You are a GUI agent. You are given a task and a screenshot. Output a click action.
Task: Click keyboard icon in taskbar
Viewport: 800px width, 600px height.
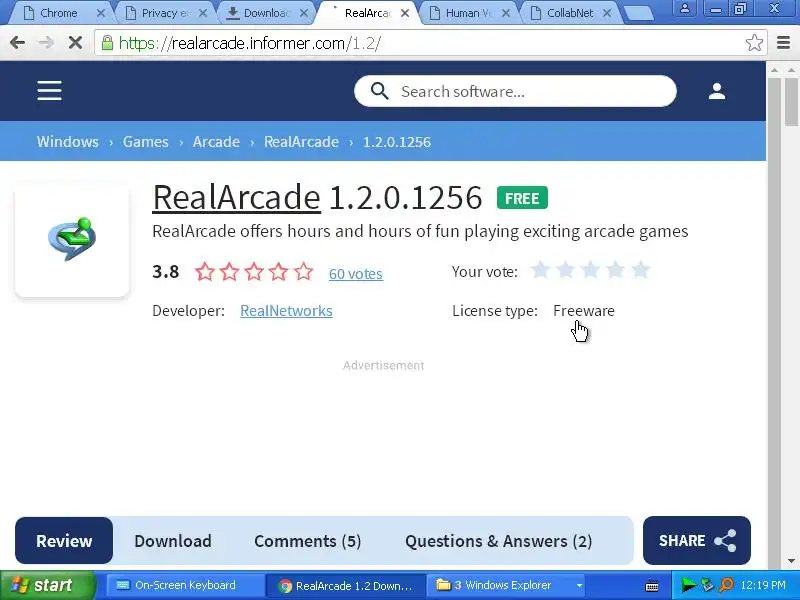click(652, 586)
